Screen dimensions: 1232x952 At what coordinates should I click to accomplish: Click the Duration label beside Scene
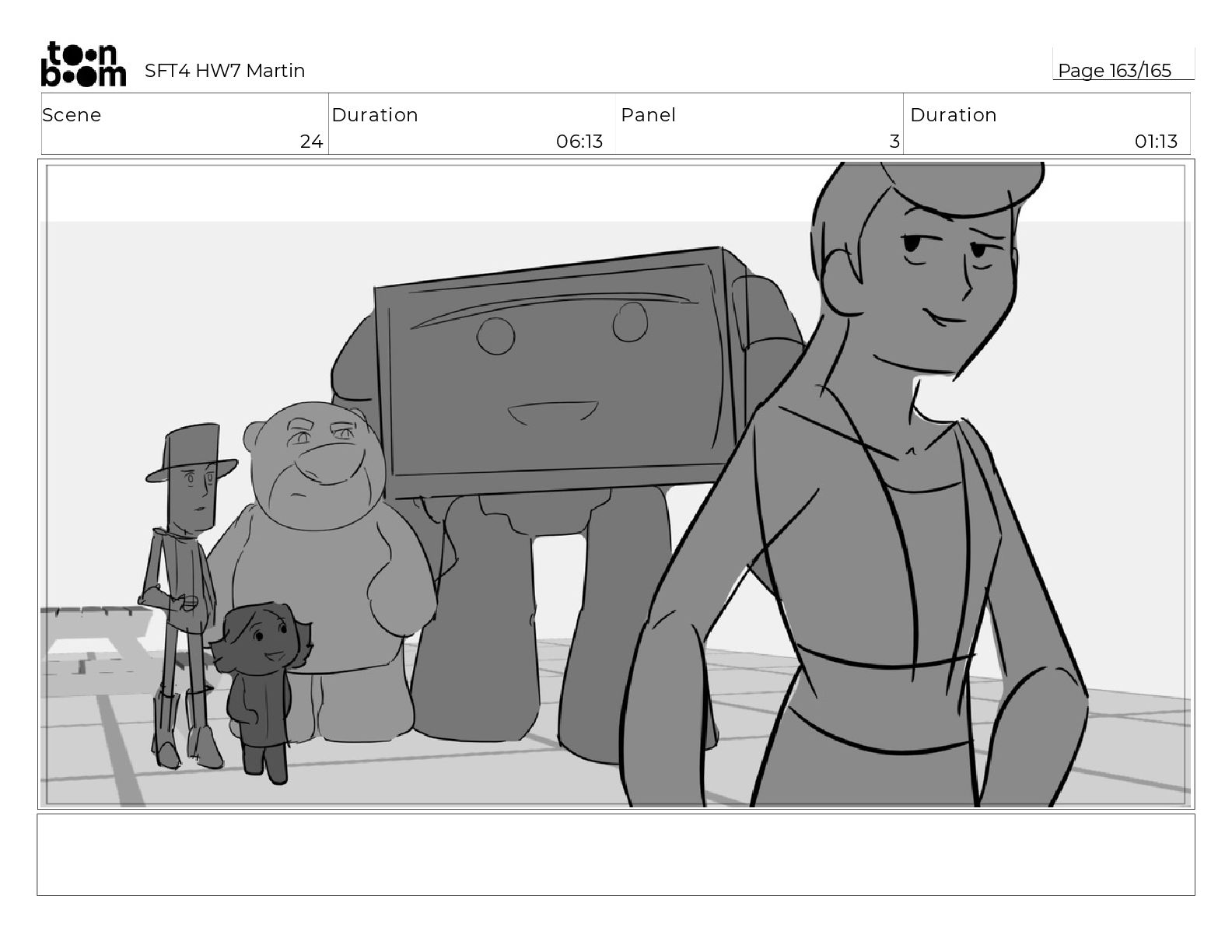(x=375, y=115)
